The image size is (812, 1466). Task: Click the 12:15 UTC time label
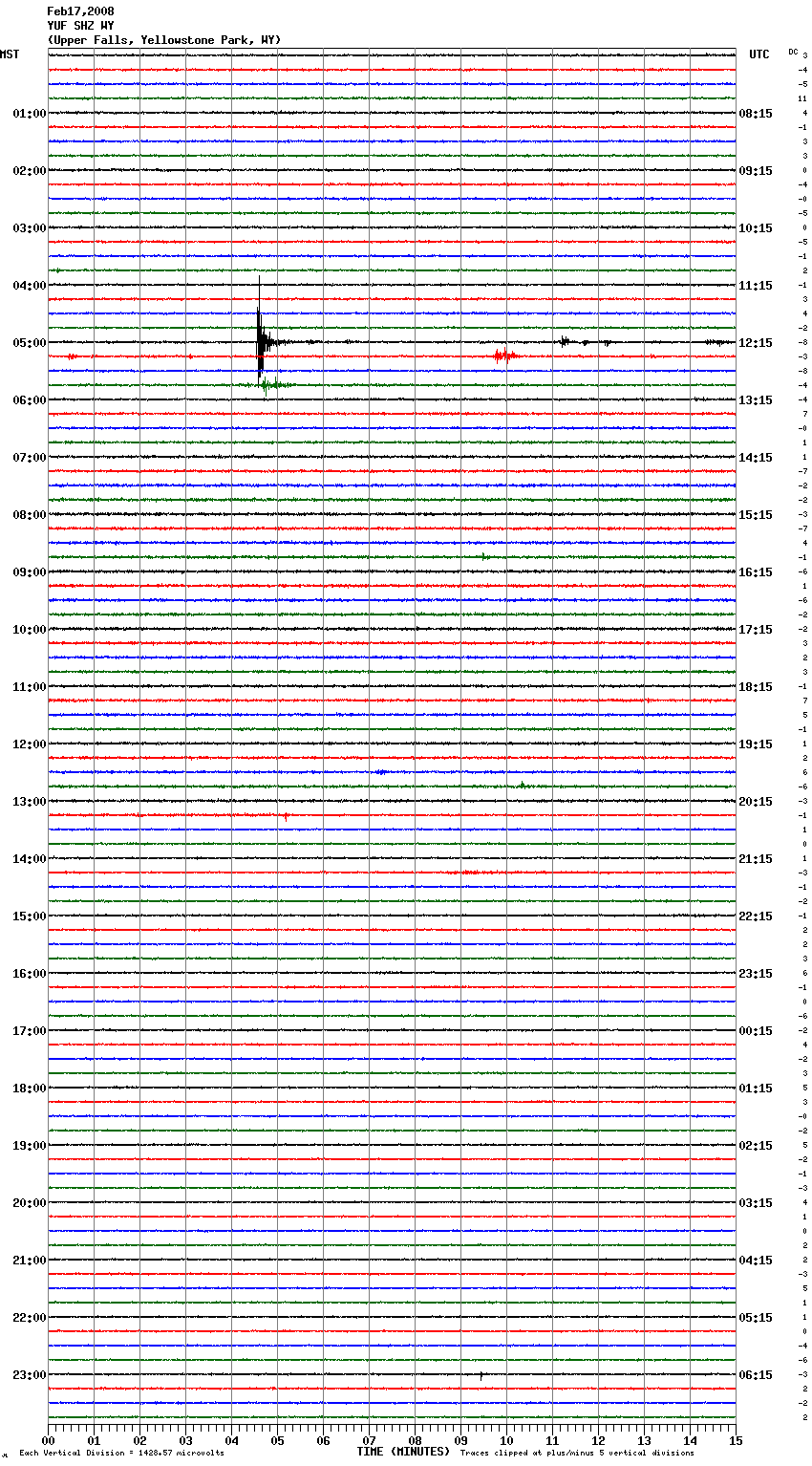pos(756,343)
